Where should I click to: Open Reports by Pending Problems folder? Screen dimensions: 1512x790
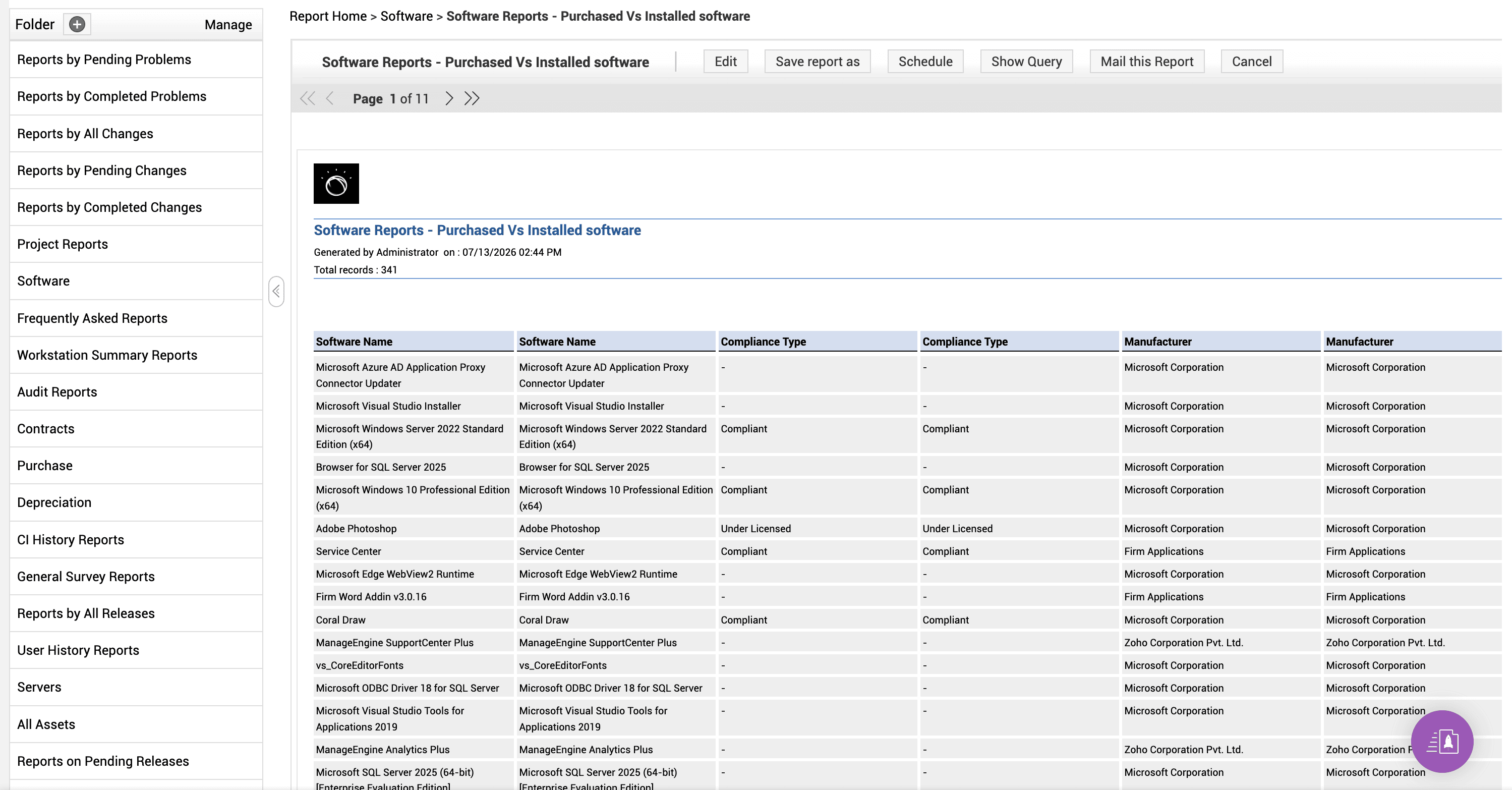136,60
